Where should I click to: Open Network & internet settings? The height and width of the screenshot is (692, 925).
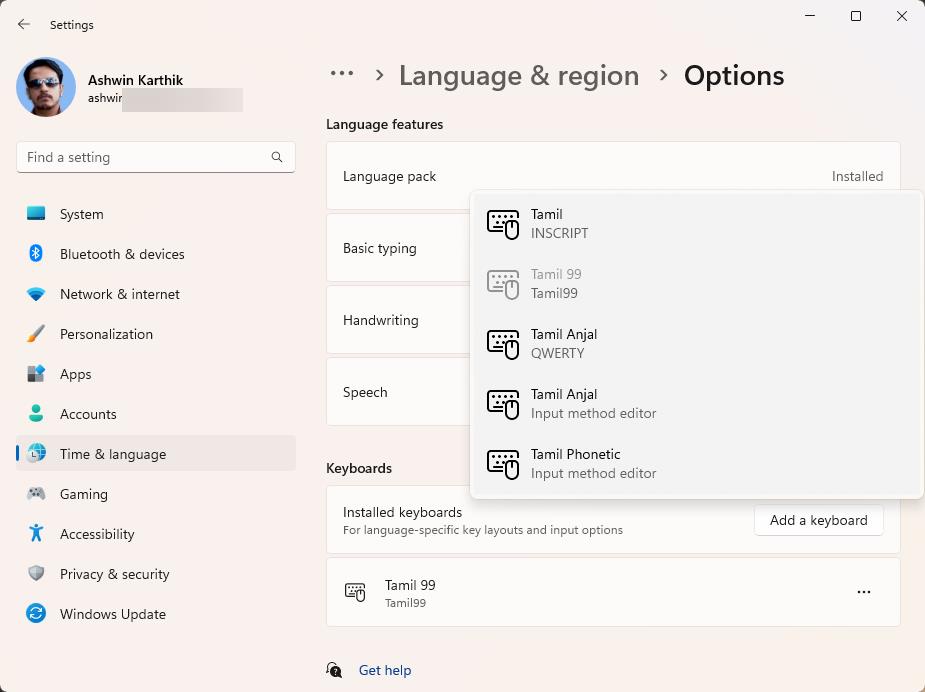click(x=156, y=294)
